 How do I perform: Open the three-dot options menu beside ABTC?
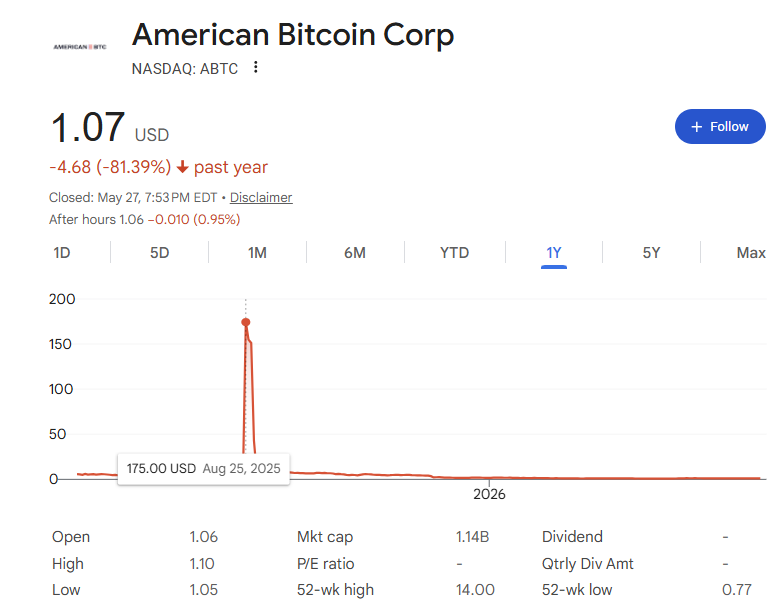click(x=256, y=67)
